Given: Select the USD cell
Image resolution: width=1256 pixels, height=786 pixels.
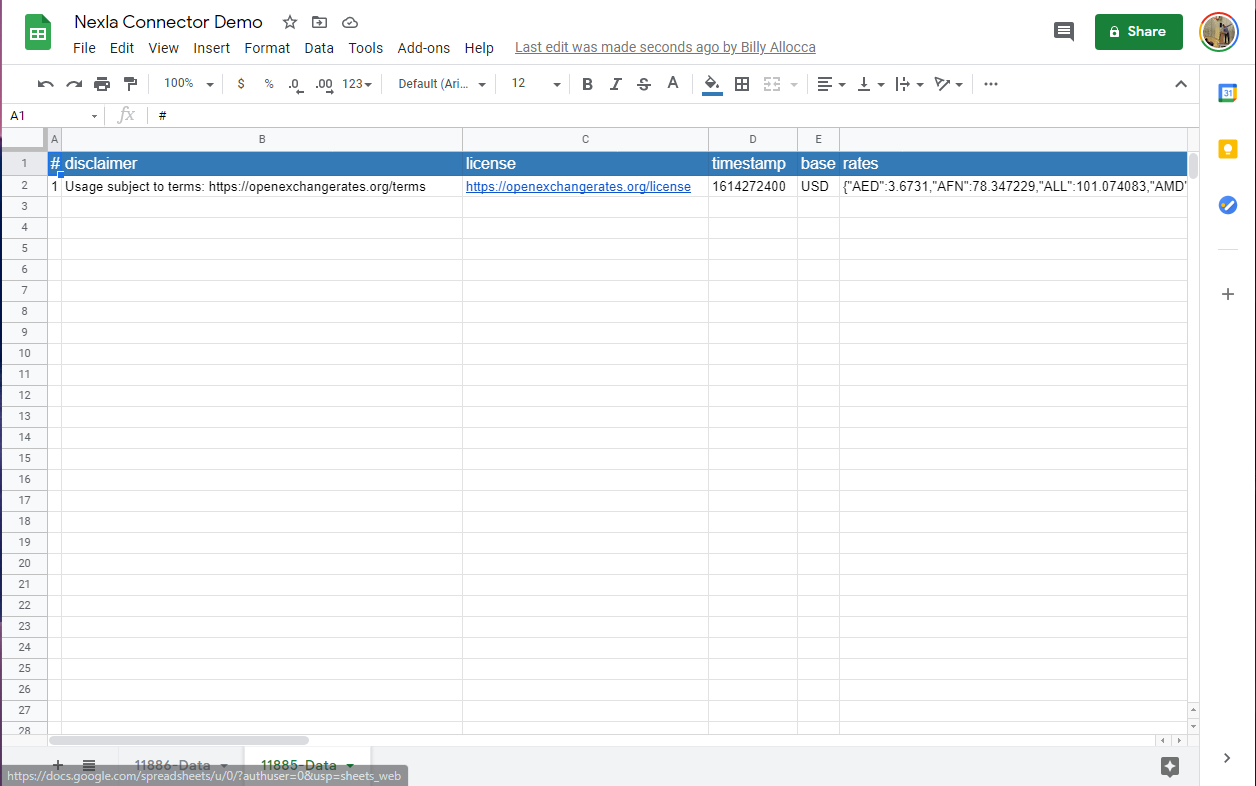Looking at the screenshot, I should pyautogui.click(x=818, y=187).
